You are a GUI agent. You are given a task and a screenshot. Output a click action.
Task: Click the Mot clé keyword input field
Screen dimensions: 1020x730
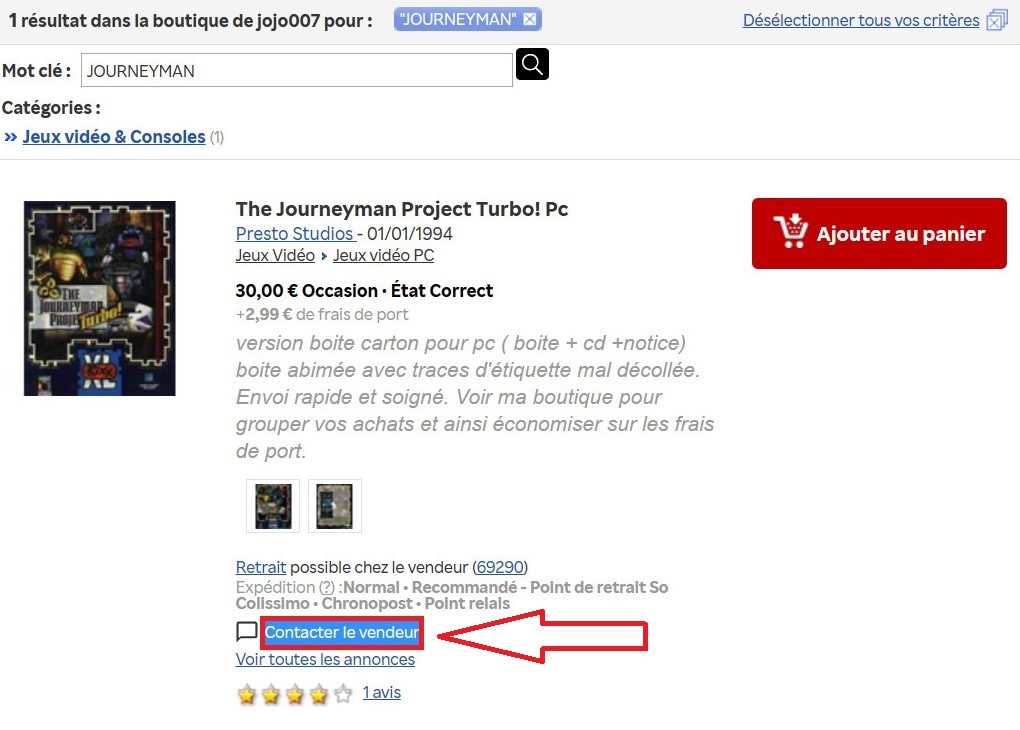[297, 70]
